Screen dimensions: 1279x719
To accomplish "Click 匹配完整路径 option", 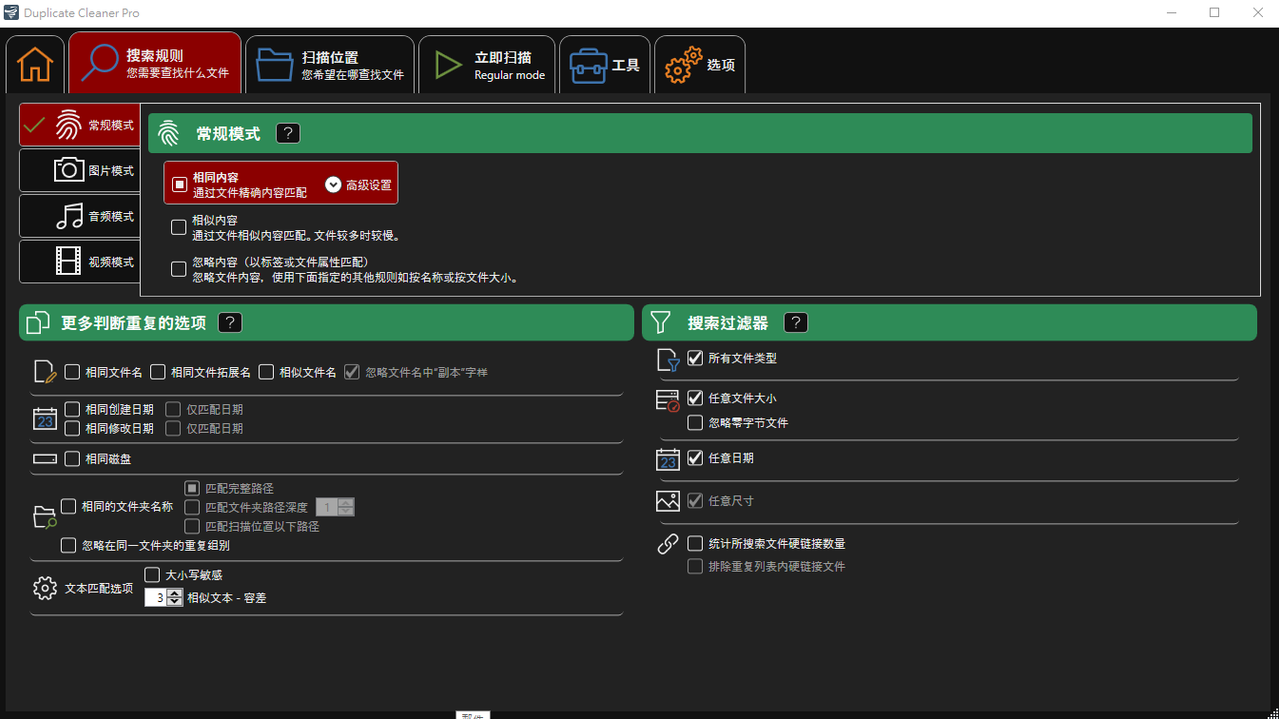I will coord(192,488).
